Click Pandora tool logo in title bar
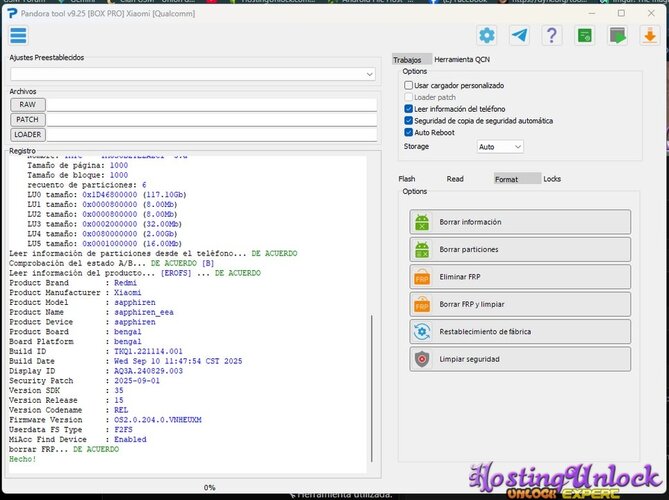This screenshot has width=669, height=500. (12, 14)
